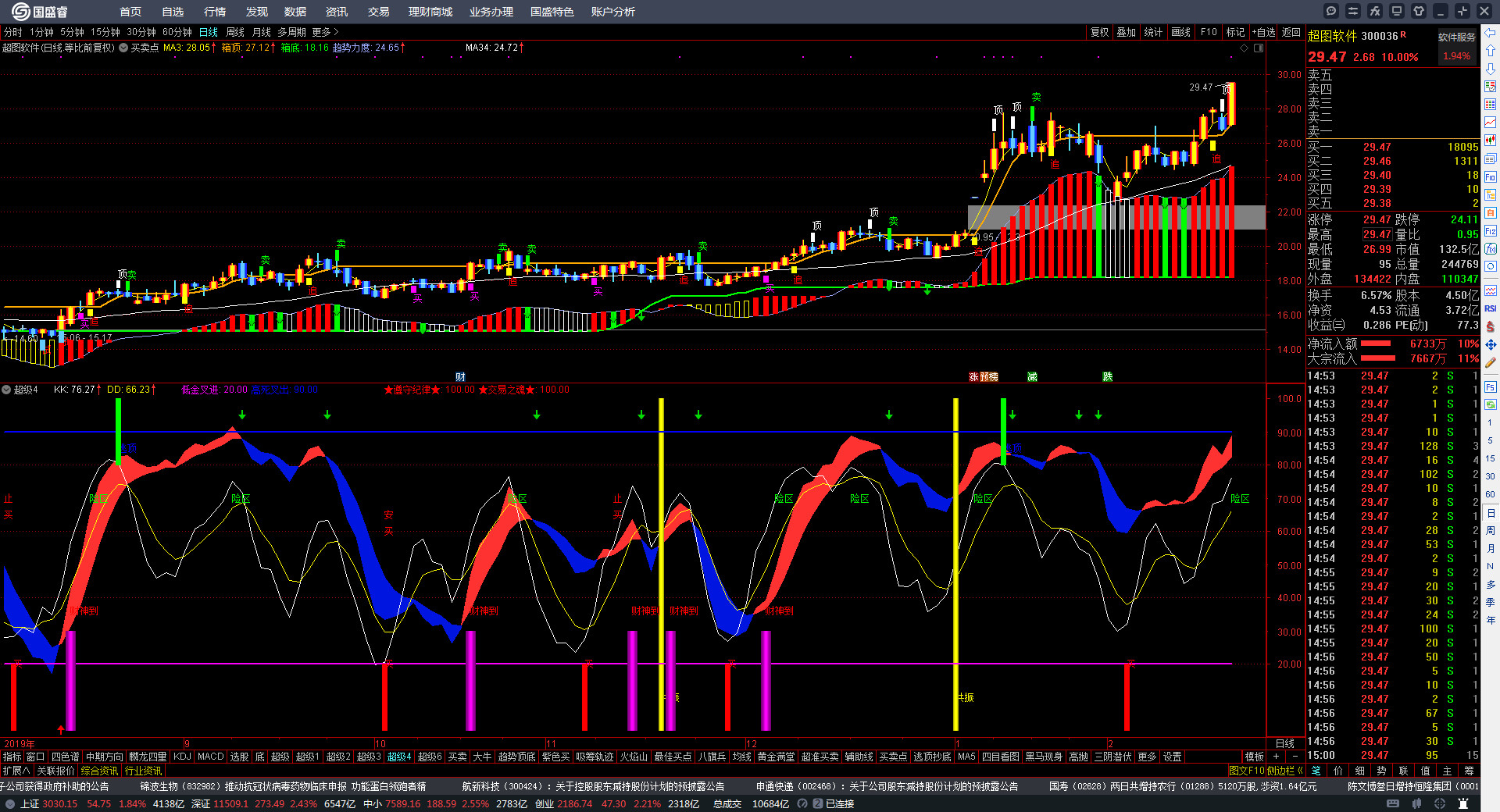Zoom out chart with the − button

coord(1295,757)
